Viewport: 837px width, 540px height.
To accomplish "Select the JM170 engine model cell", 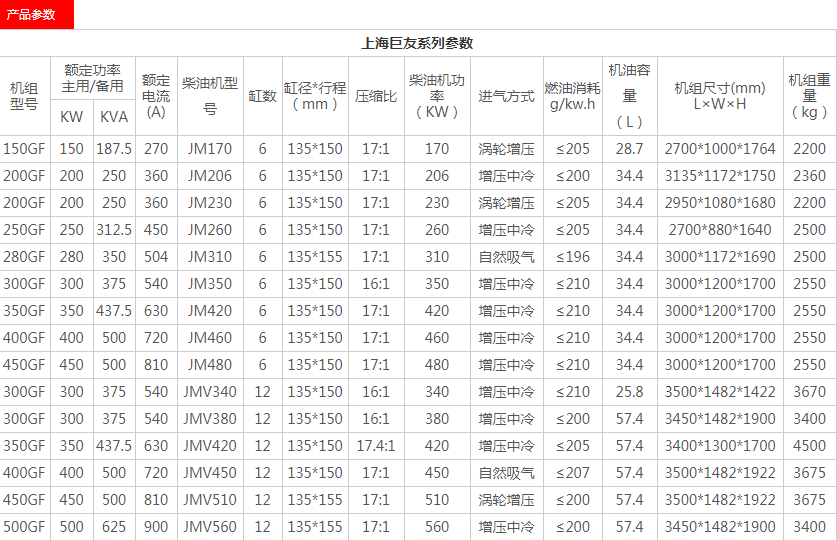I will tap(210, 149).
